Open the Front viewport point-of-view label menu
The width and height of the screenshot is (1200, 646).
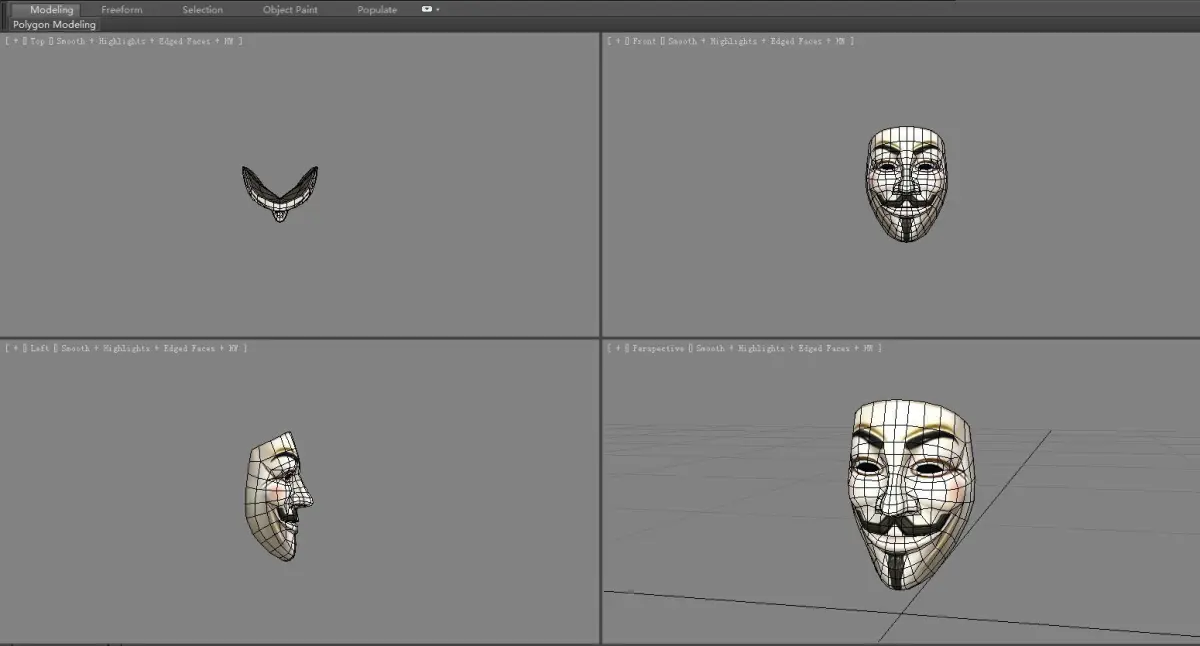tap(645, 41)
